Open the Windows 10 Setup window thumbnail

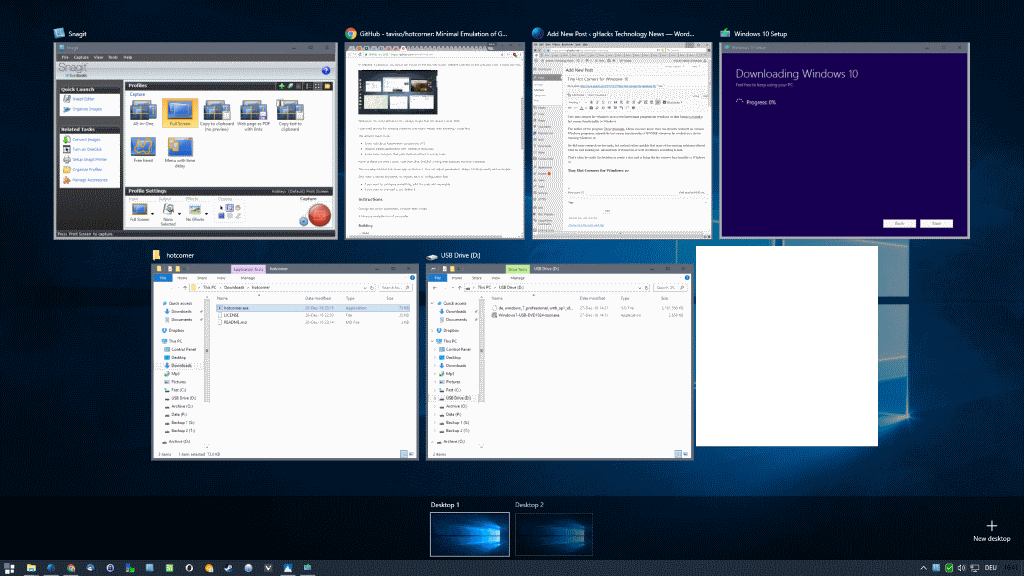[x=844, y=141]
